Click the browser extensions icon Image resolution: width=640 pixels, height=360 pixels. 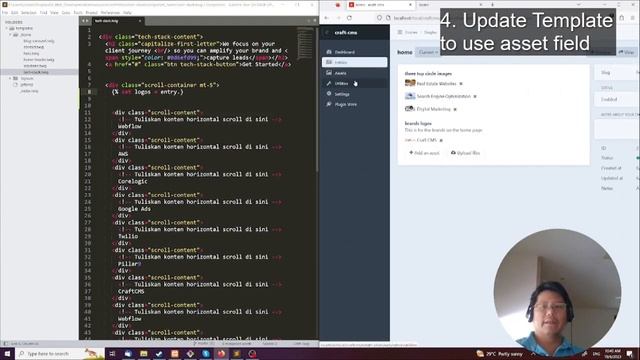click(622, 18)
